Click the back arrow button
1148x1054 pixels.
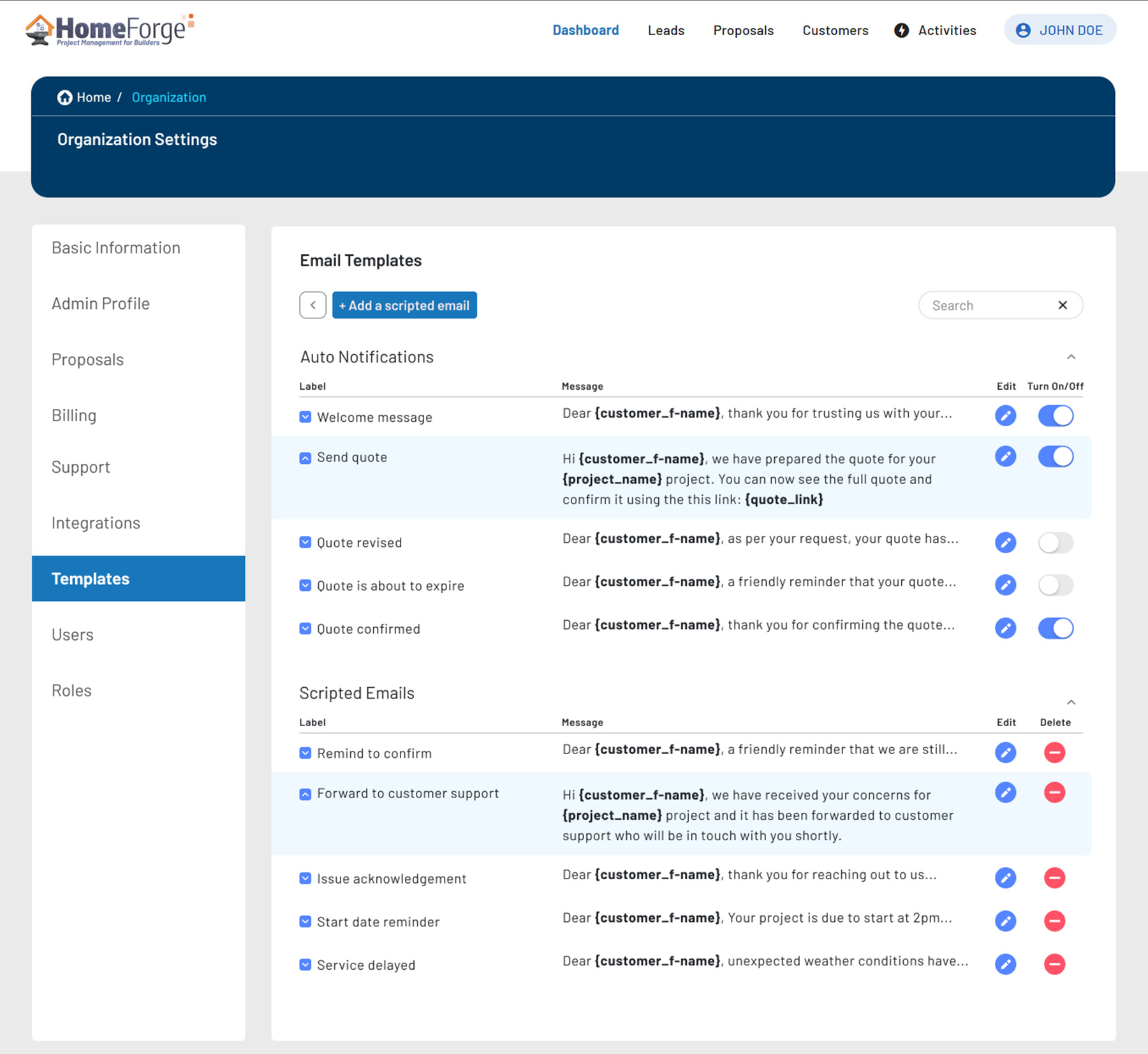313,306
